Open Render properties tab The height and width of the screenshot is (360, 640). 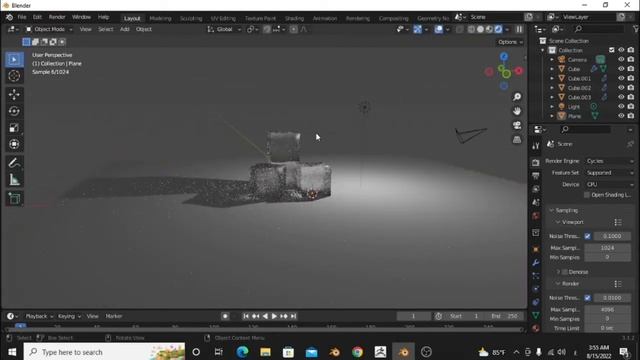(x=536, y=162)
